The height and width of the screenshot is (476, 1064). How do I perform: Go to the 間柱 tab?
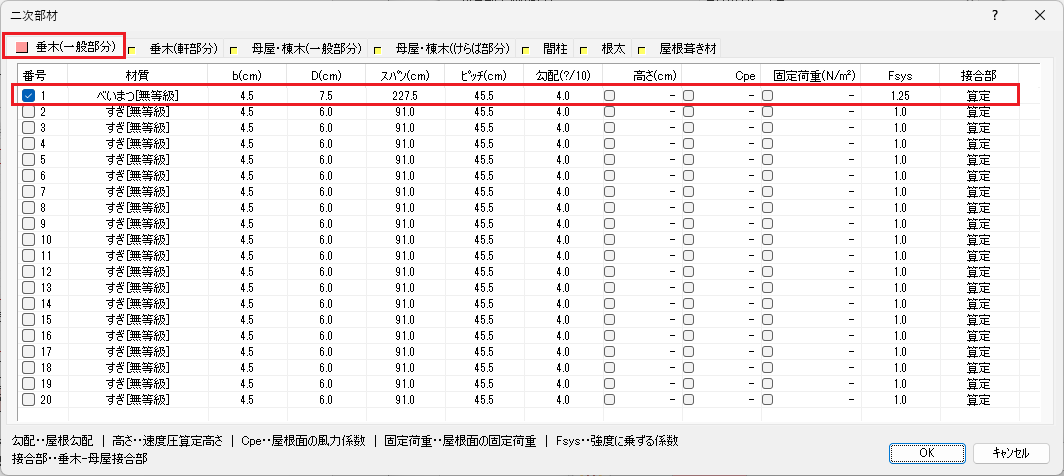(x=555, y=48)
